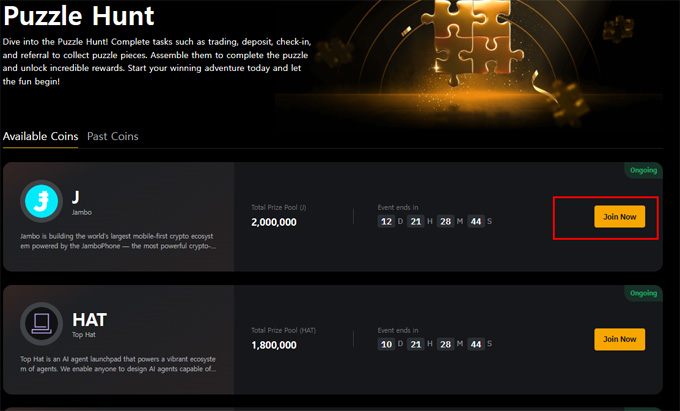
Task: Click the Ongoing badge on the HAT card
Action: click(642, 293)
